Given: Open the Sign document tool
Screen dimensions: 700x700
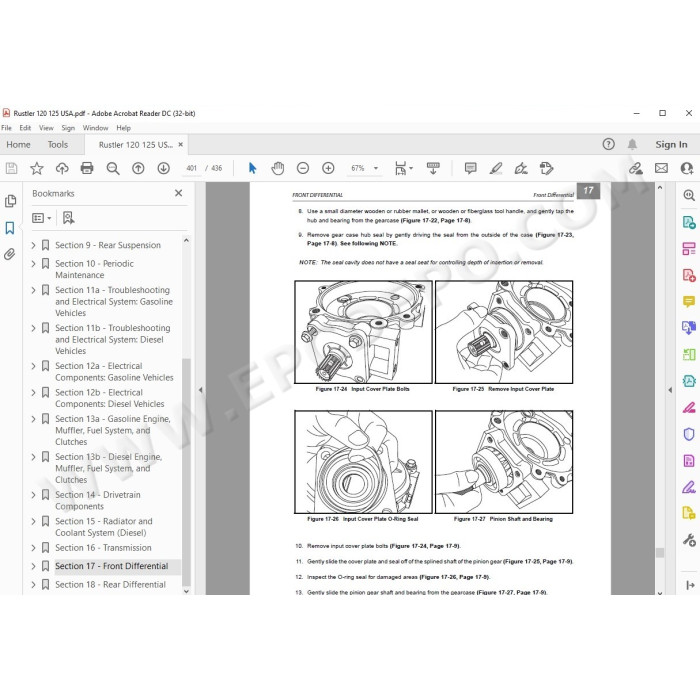Looking at the screenshot, I should pyautogui.click(x=521, y=168).
